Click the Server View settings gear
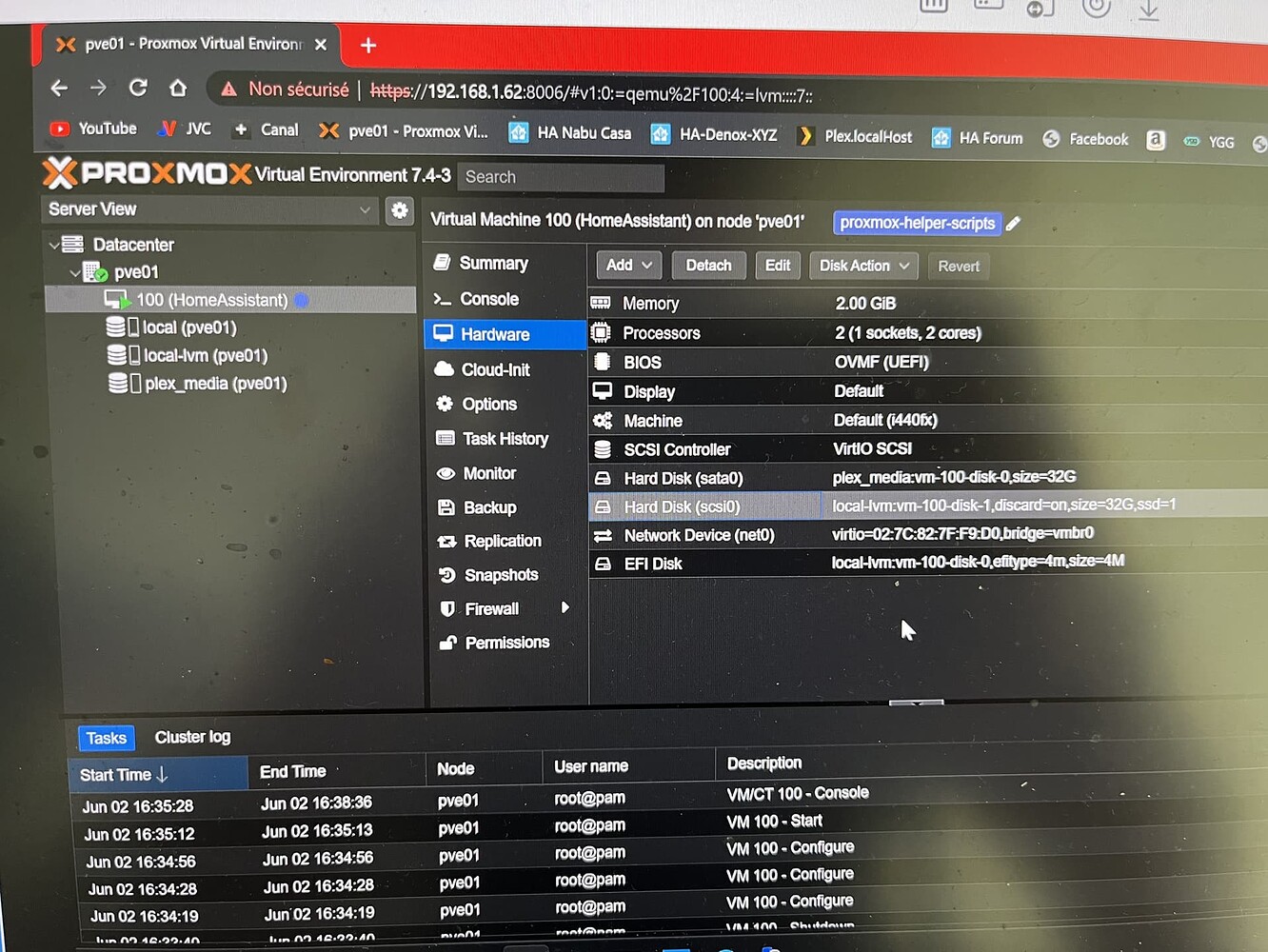1268x952 pixels. point(400,210)
